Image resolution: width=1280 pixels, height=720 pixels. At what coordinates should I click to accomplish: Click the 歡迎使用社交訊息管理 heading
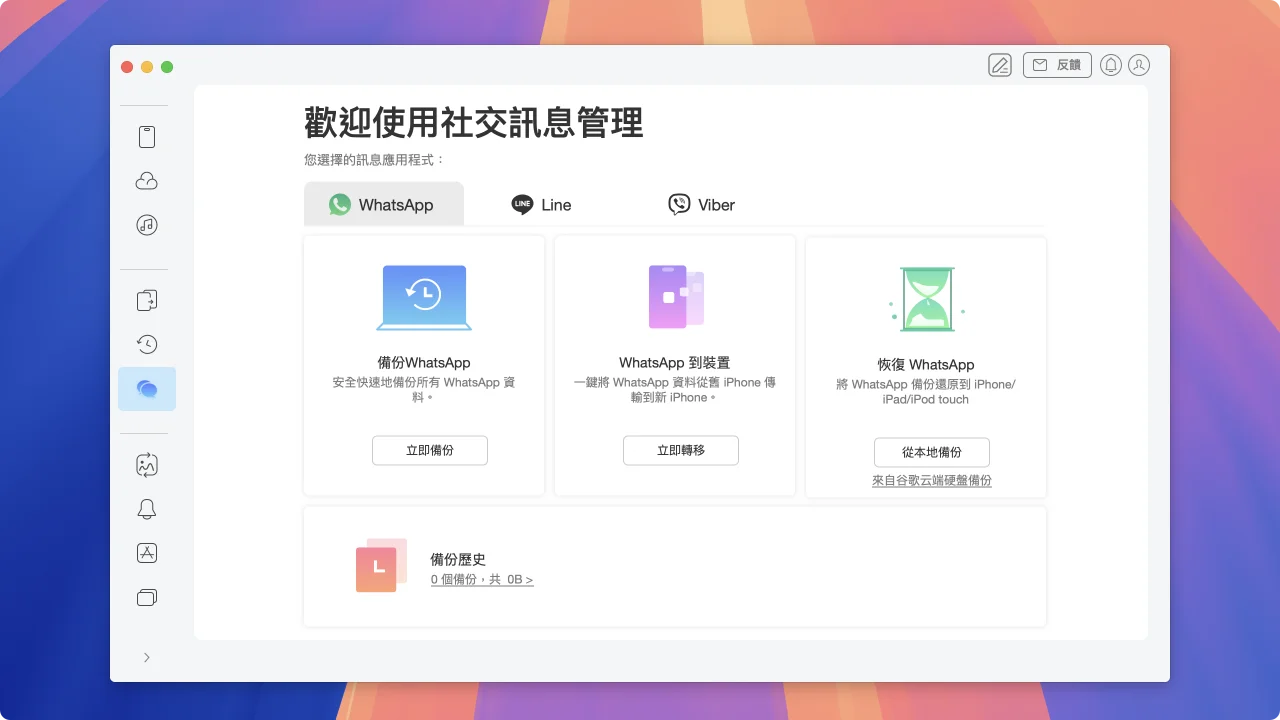474,124
